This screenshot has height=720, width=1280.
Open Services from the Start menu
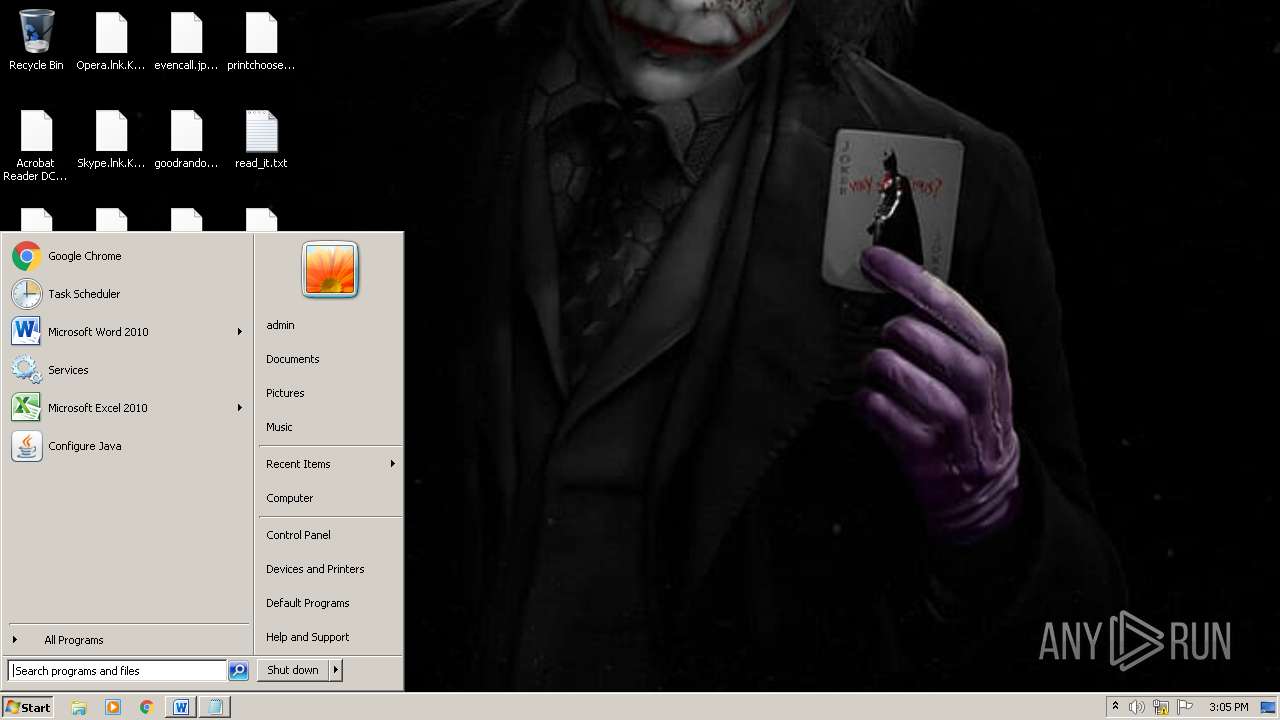click(127, 370)
